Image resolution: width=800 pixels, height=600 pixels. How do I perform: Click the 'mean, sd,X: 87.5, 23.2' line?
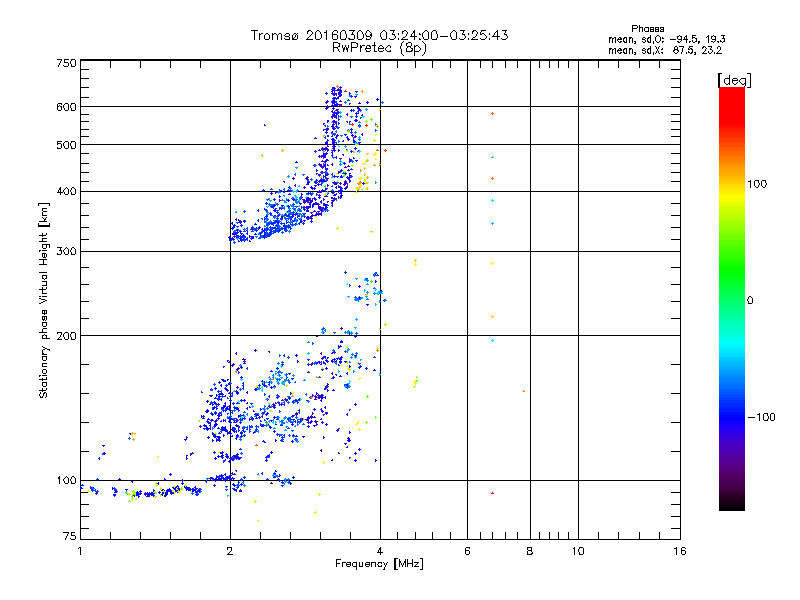tap(665, 51)
